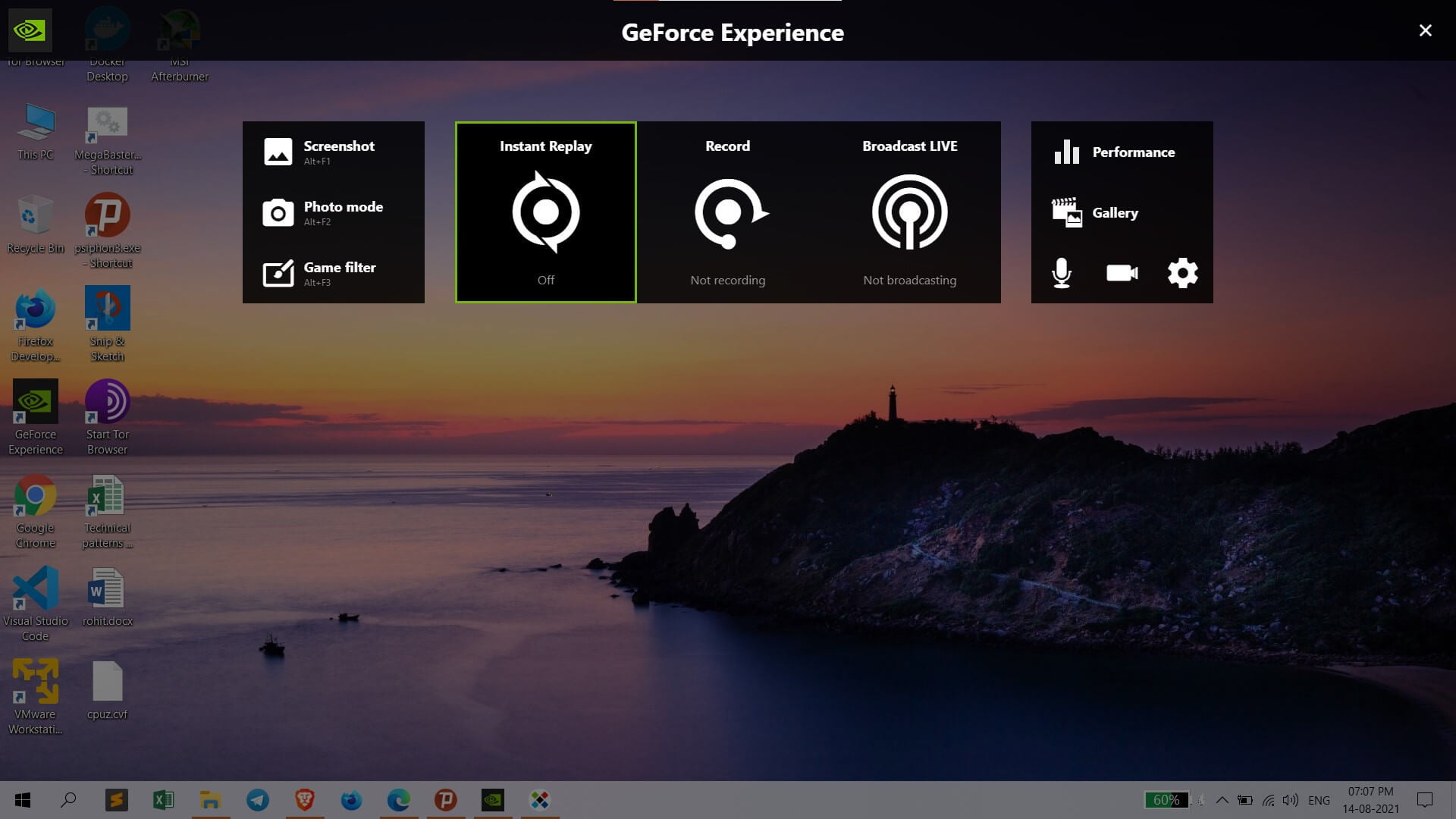The image size is (1456, 819).
Task: Select the GeForce Experience desktop shortcut
Action: tap(36, 418)
